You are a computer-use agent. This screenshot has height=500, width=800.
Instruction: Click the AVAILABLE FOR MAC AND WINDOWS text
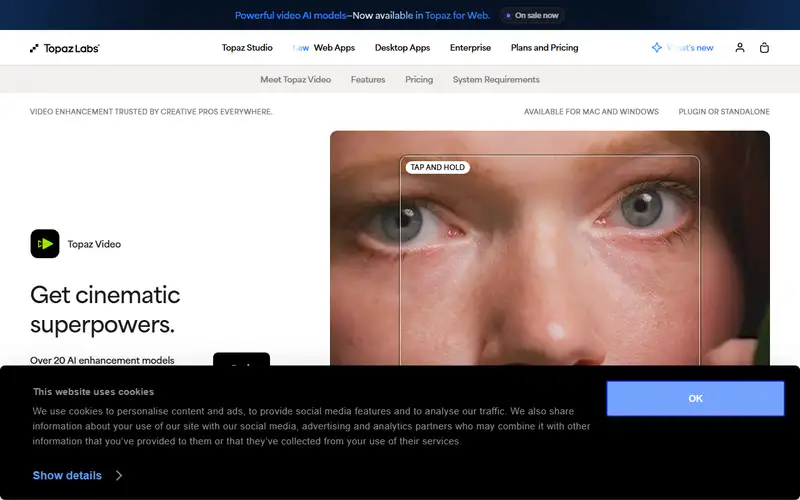click(x=591, y=112)
